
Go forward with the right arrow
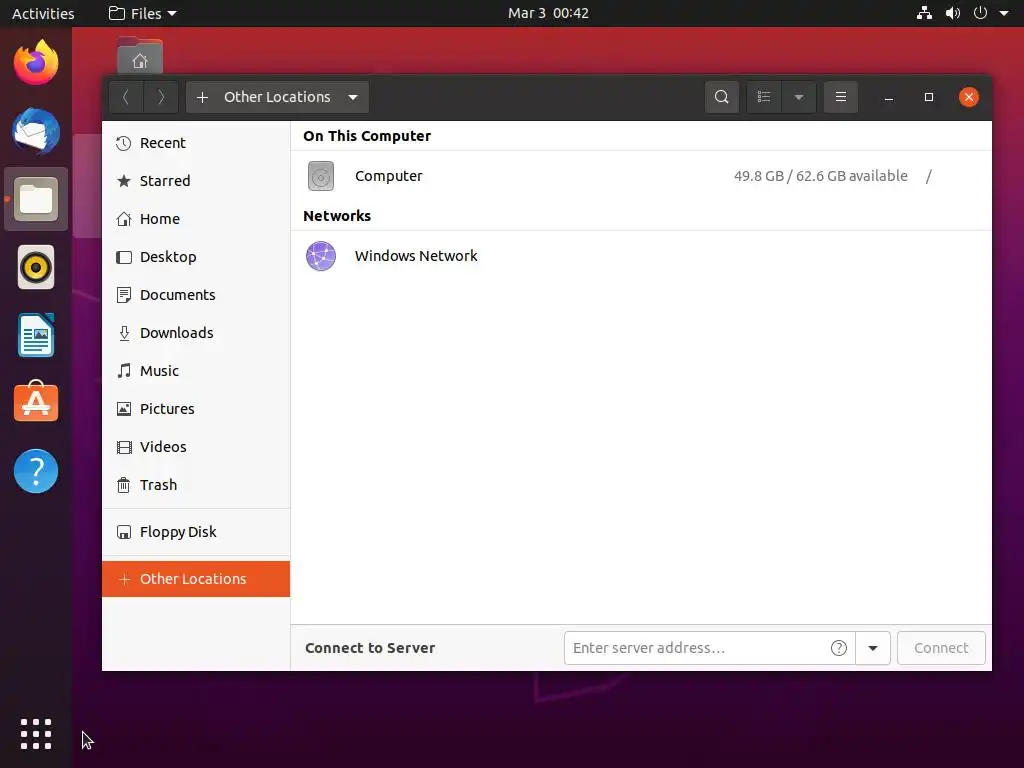(x=161, y=97)
